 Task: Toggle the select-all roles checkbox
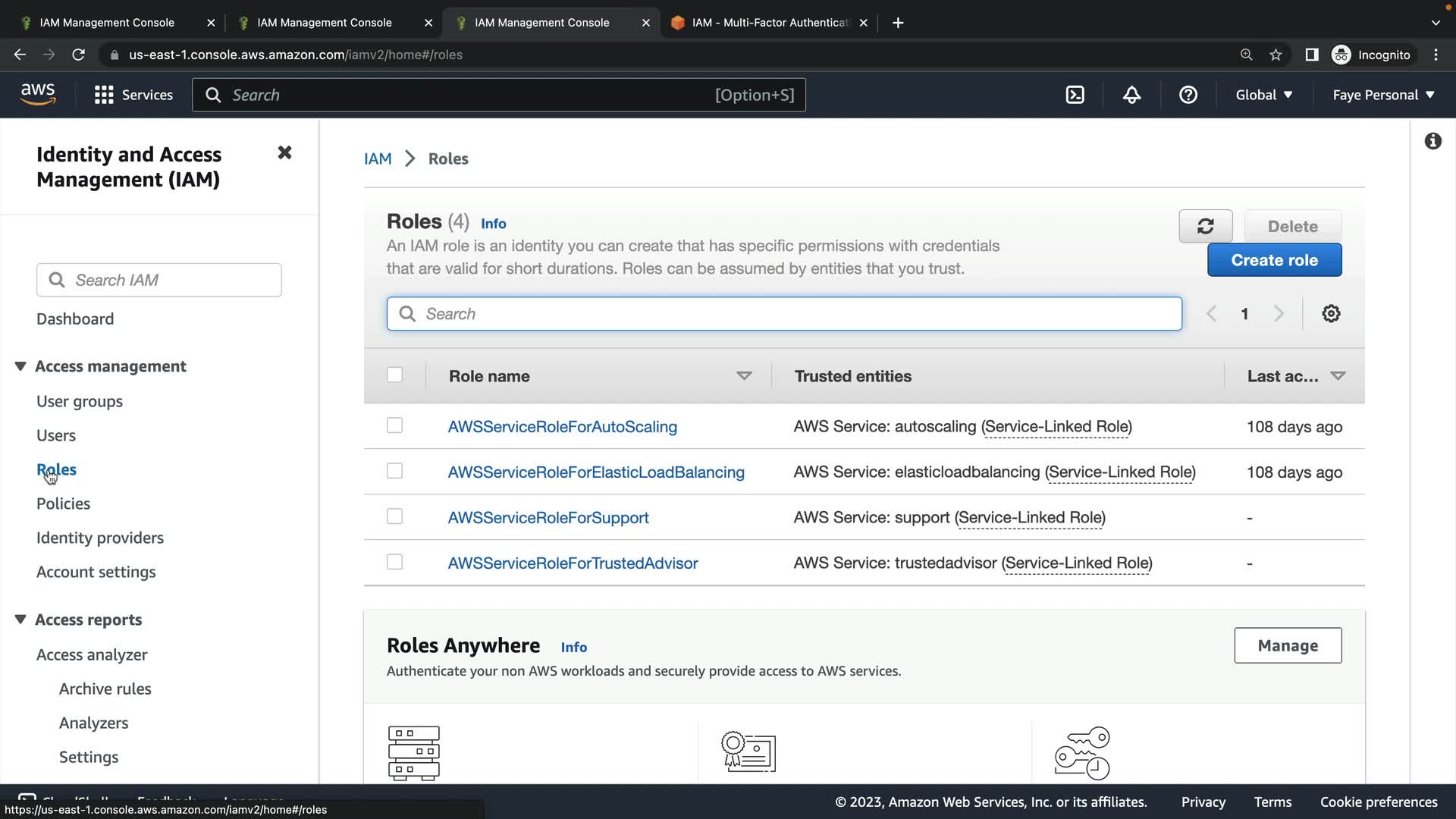pyautogui.click(x=394, y=375)
